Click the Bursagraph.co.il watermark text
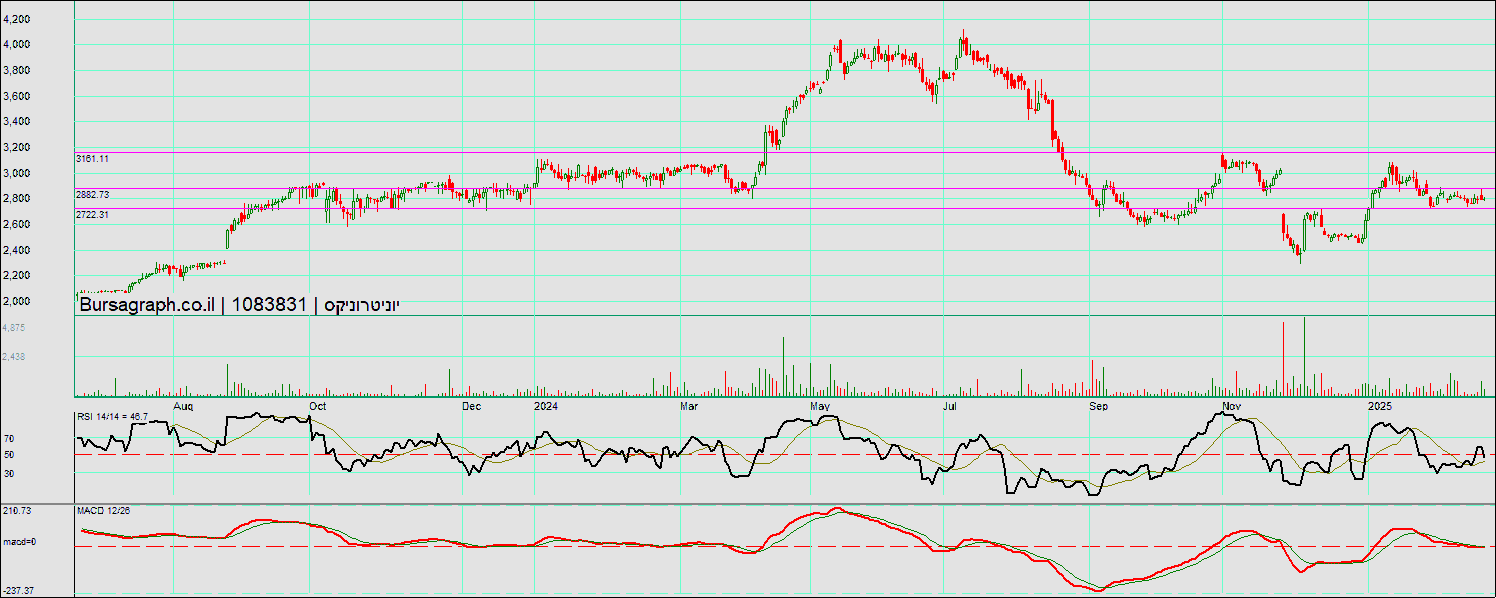Image resolution: width=1496 pixels, height=598 pixels. click(x=146, y=306)
